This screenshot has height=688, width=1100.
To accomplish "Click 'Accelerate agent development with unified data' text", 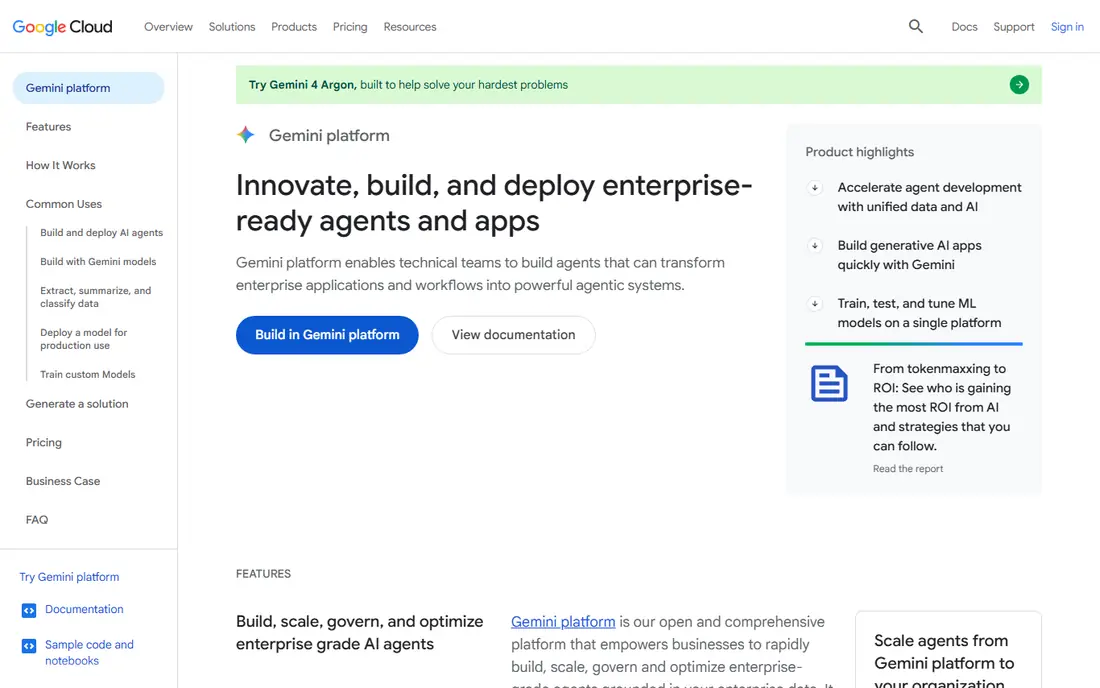I will 929,197.
